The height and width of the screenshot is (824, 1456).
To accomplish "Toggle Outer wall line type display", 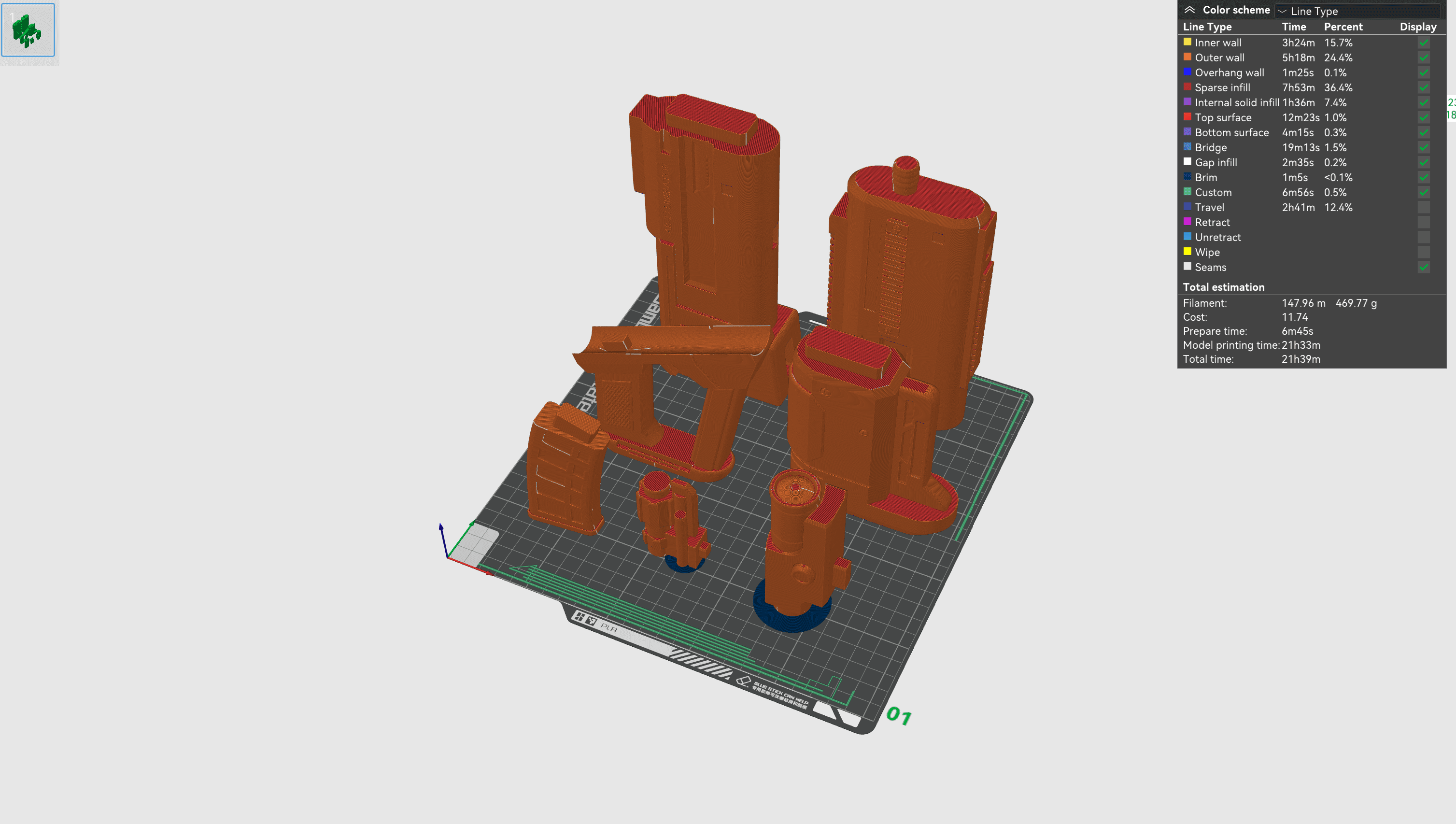I will click(x=1427, y=57).
